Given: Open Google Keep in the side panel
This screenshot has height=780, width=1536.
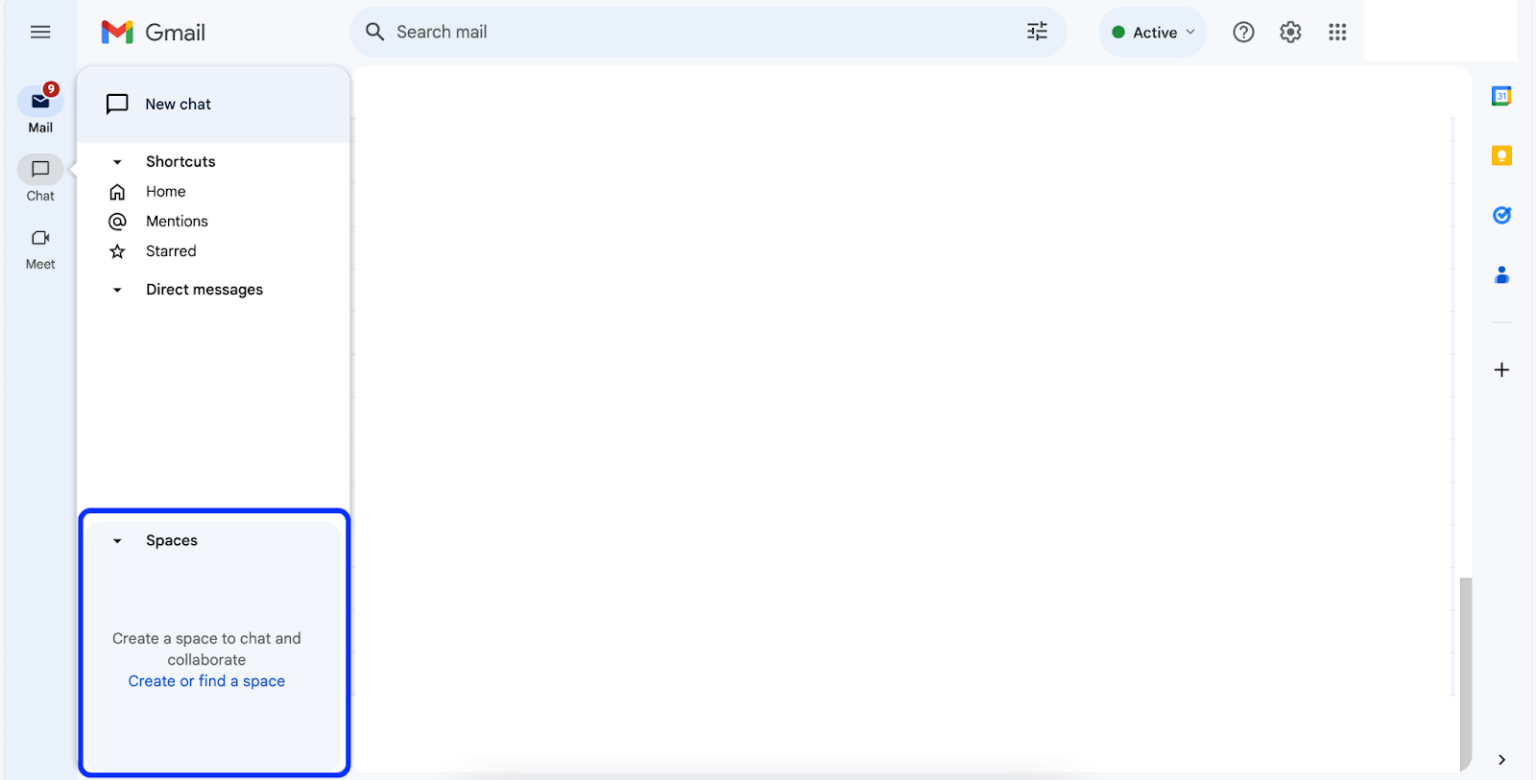Looking at the screenshot, I should (1501, 155).
